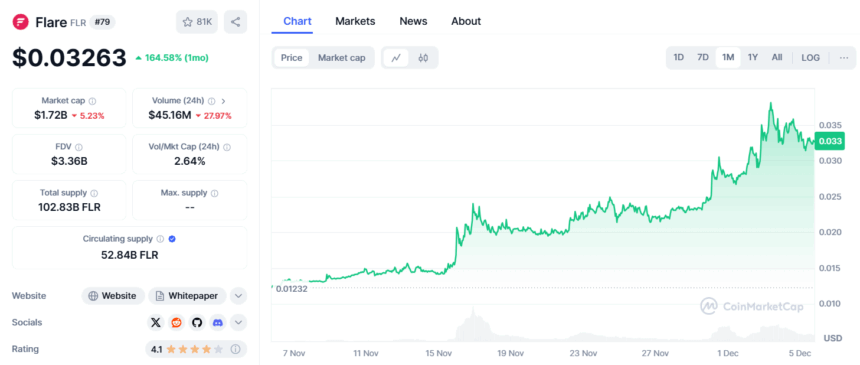Click the $0.03263 price value
Image resolution: width=860 pixels, height=365 pixels.
(x=69, y=58)
